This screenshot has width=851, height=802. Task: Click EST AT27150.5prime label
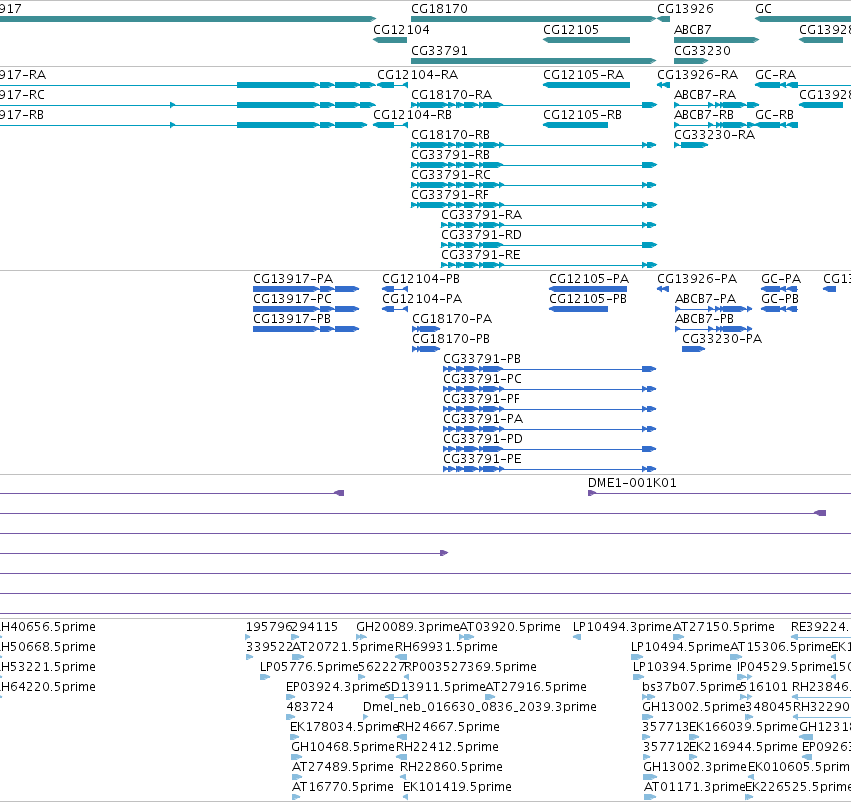723,627
